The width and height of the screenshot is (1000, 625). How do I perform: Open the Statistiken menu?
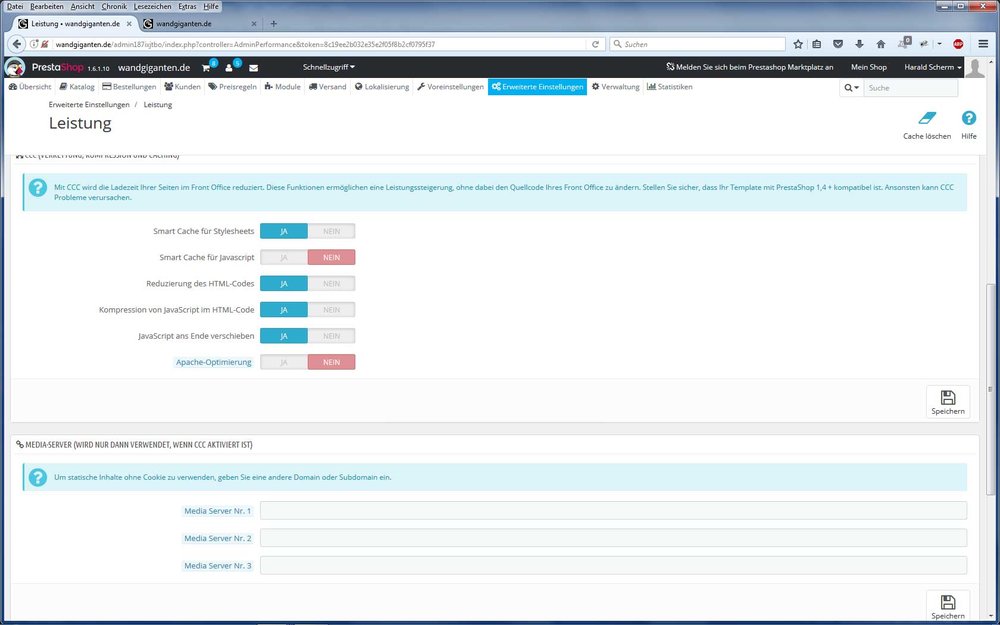pyautogui.click(x=670, y=87)
